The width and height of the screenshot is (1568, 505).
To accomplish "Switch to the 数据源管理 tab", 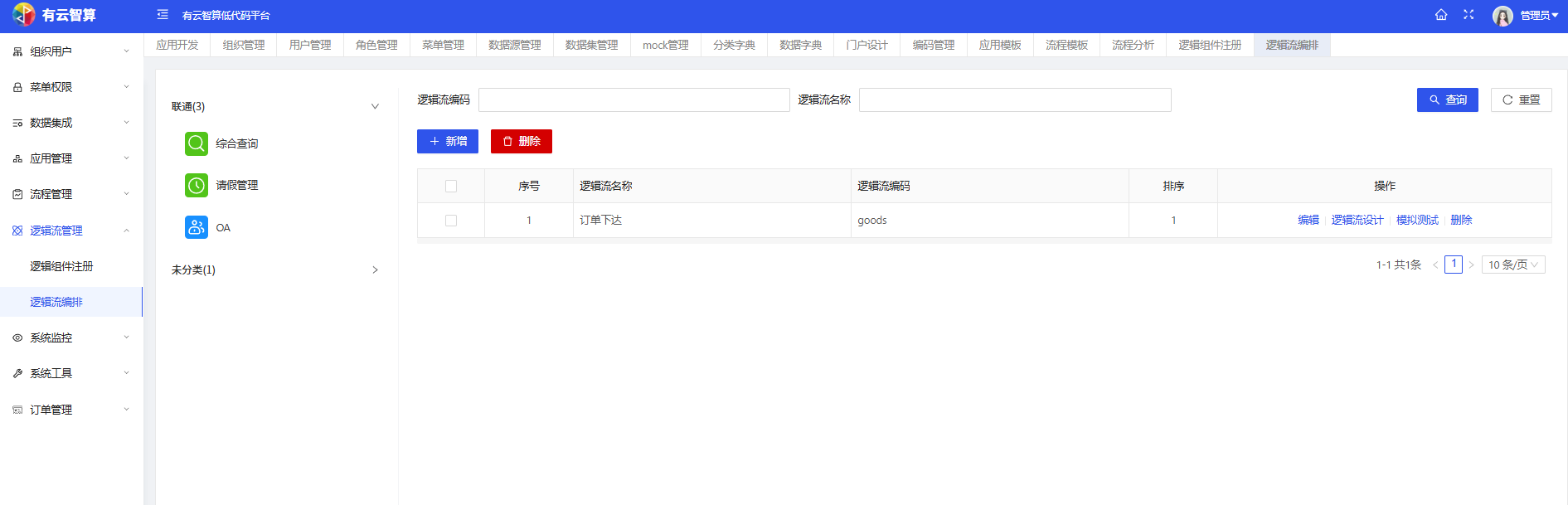I will 514,45.
